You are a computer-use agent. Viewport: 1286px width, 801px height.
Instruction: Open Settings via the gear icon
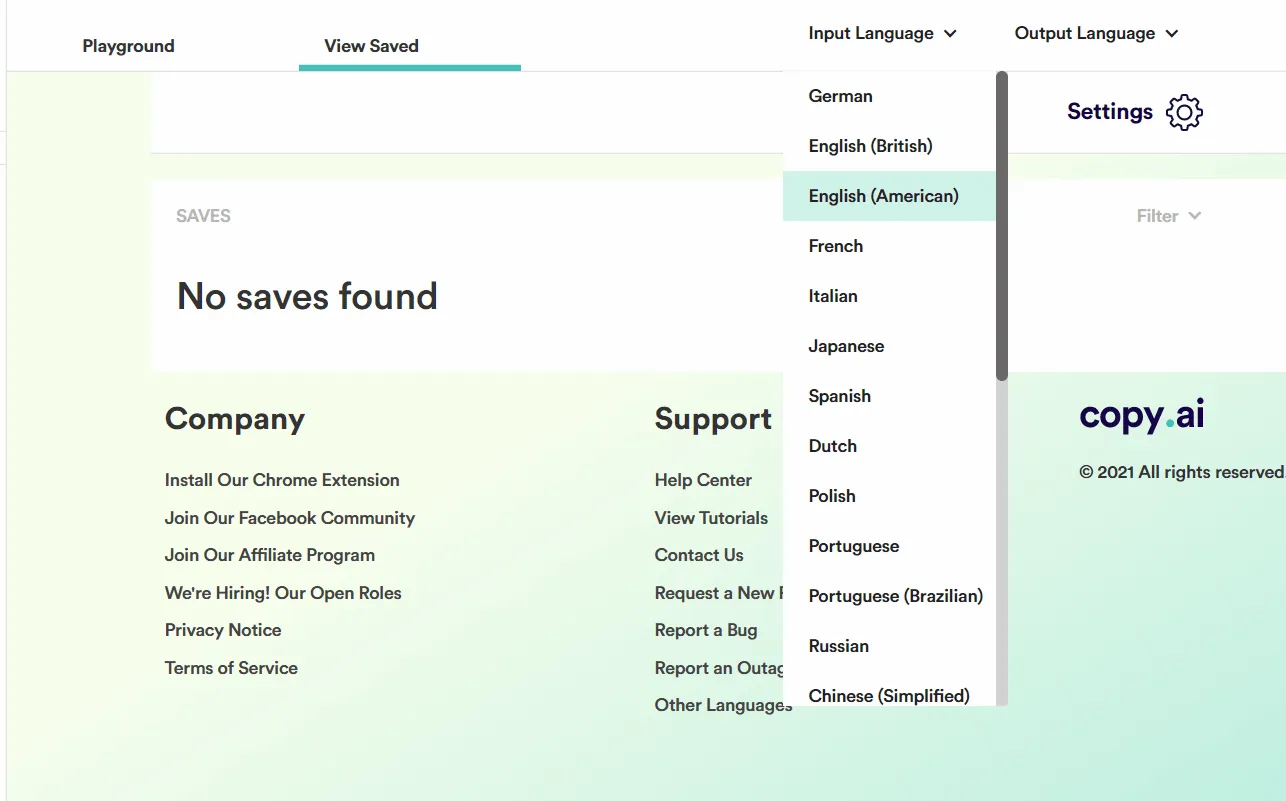(x=1184, y=112)
